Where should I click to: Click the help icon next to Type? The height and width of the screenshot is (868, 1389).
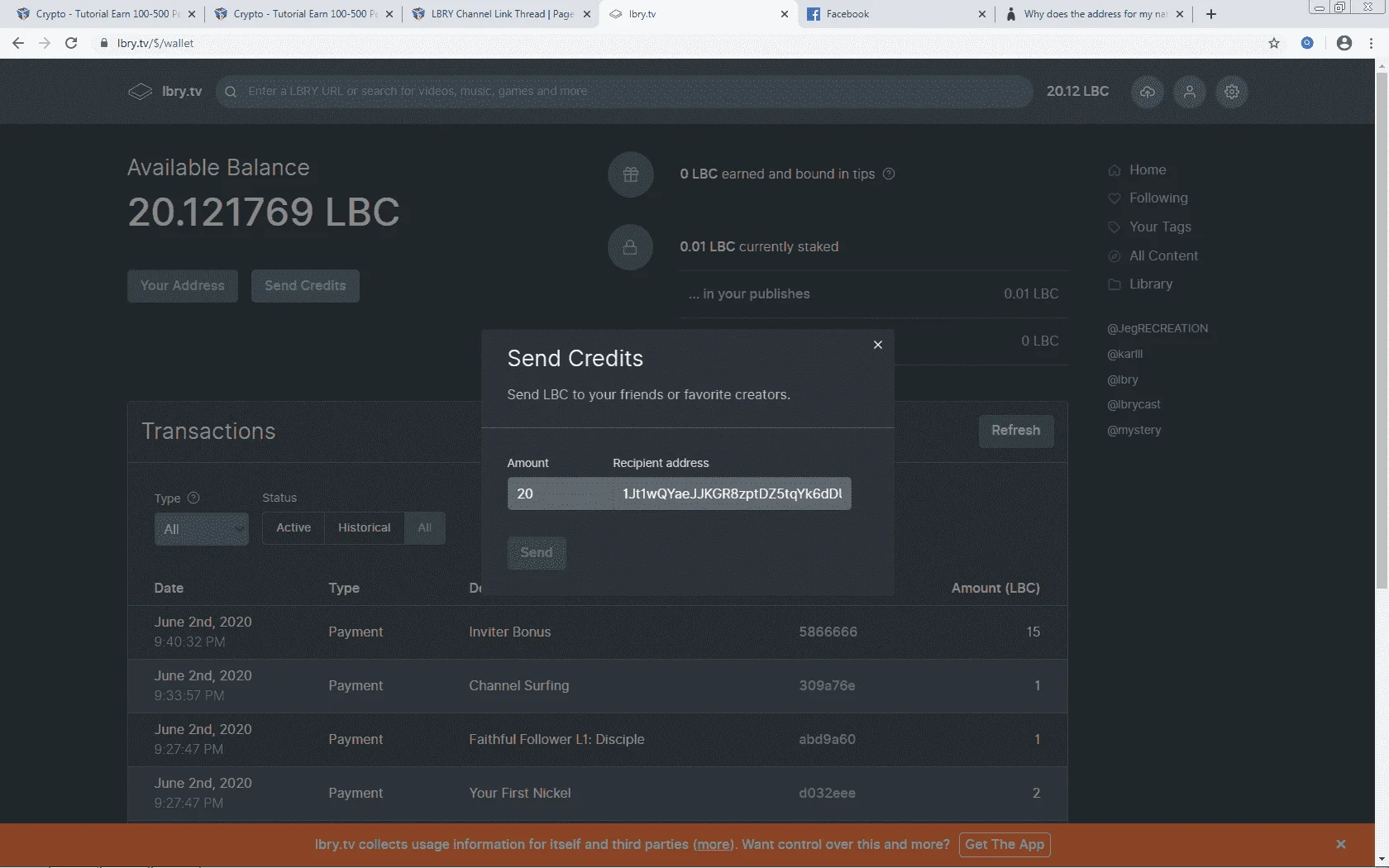(x=193, y=498)
